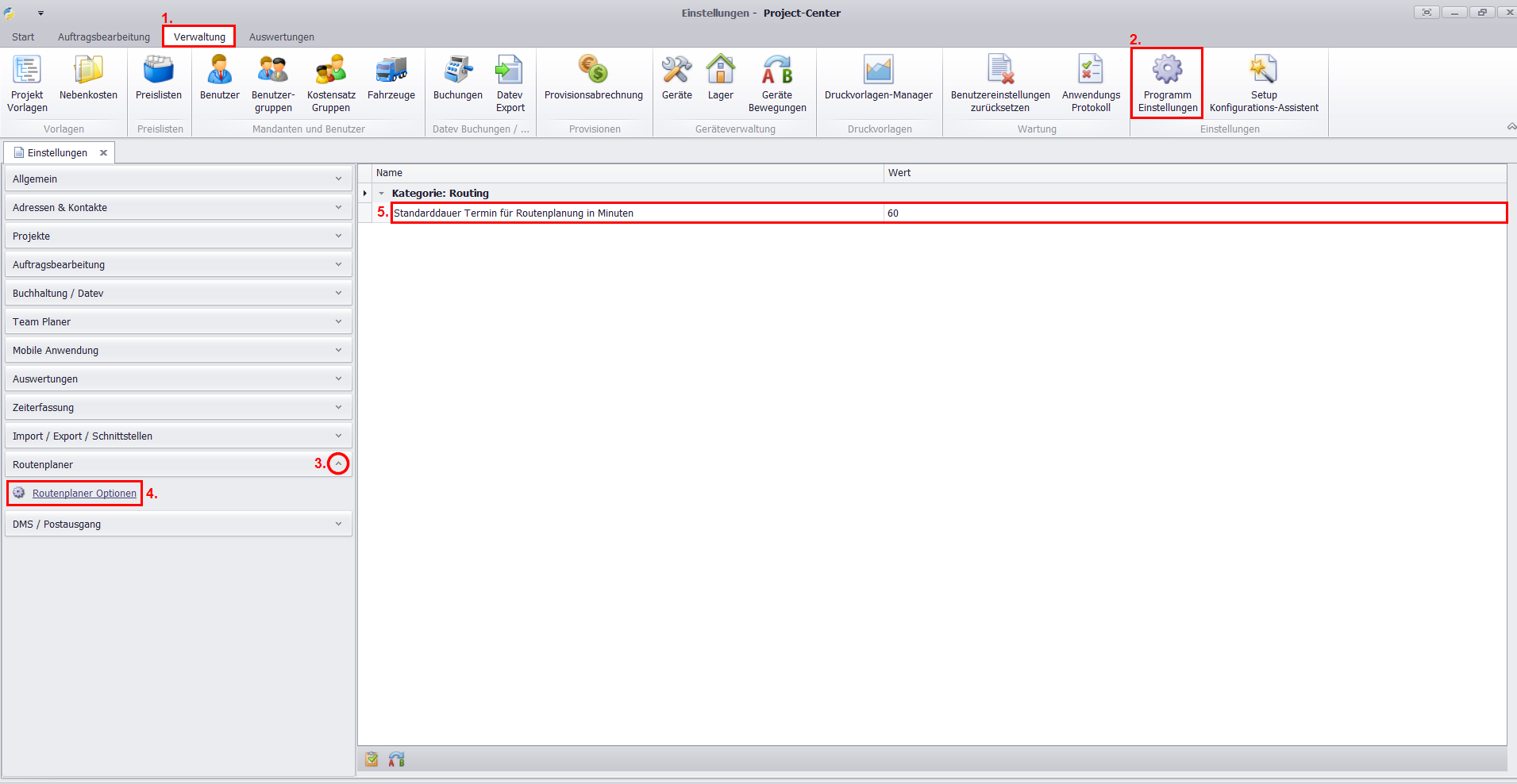Collapse the Kategorie: Routing group
Screen dimensions: 1517x784
[x=382, y=194]
